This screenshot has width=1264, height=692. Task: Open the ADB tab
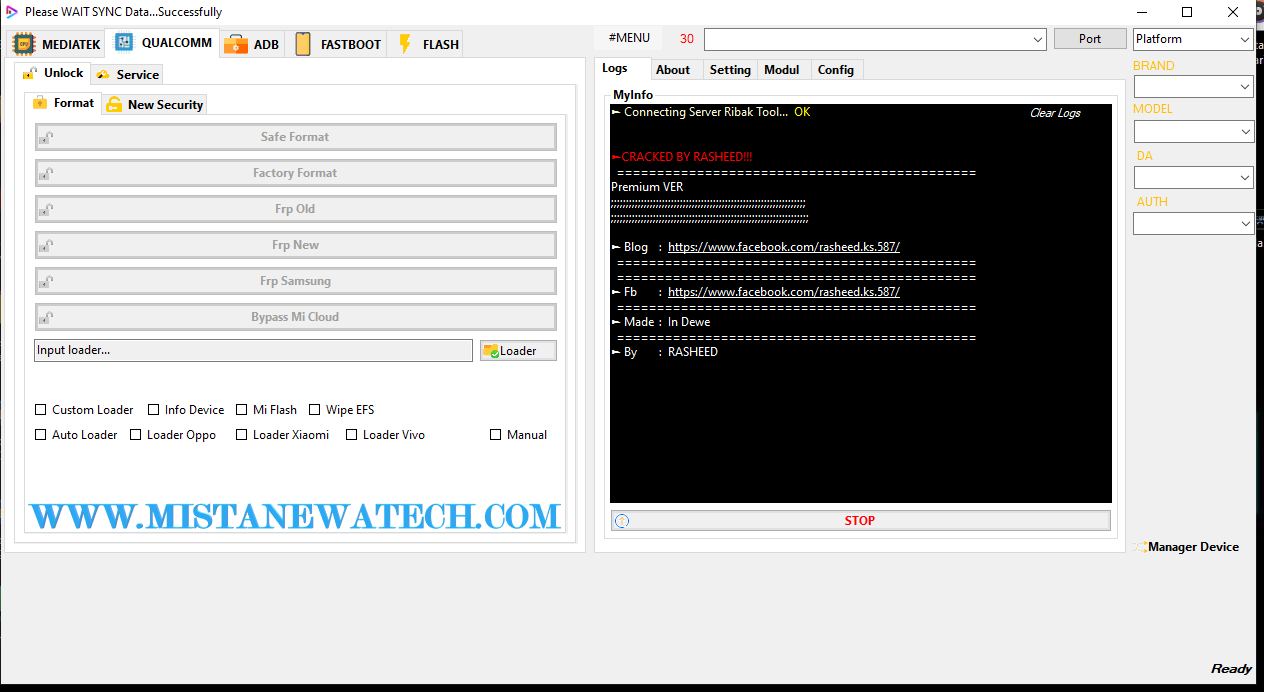coord(251,44)
